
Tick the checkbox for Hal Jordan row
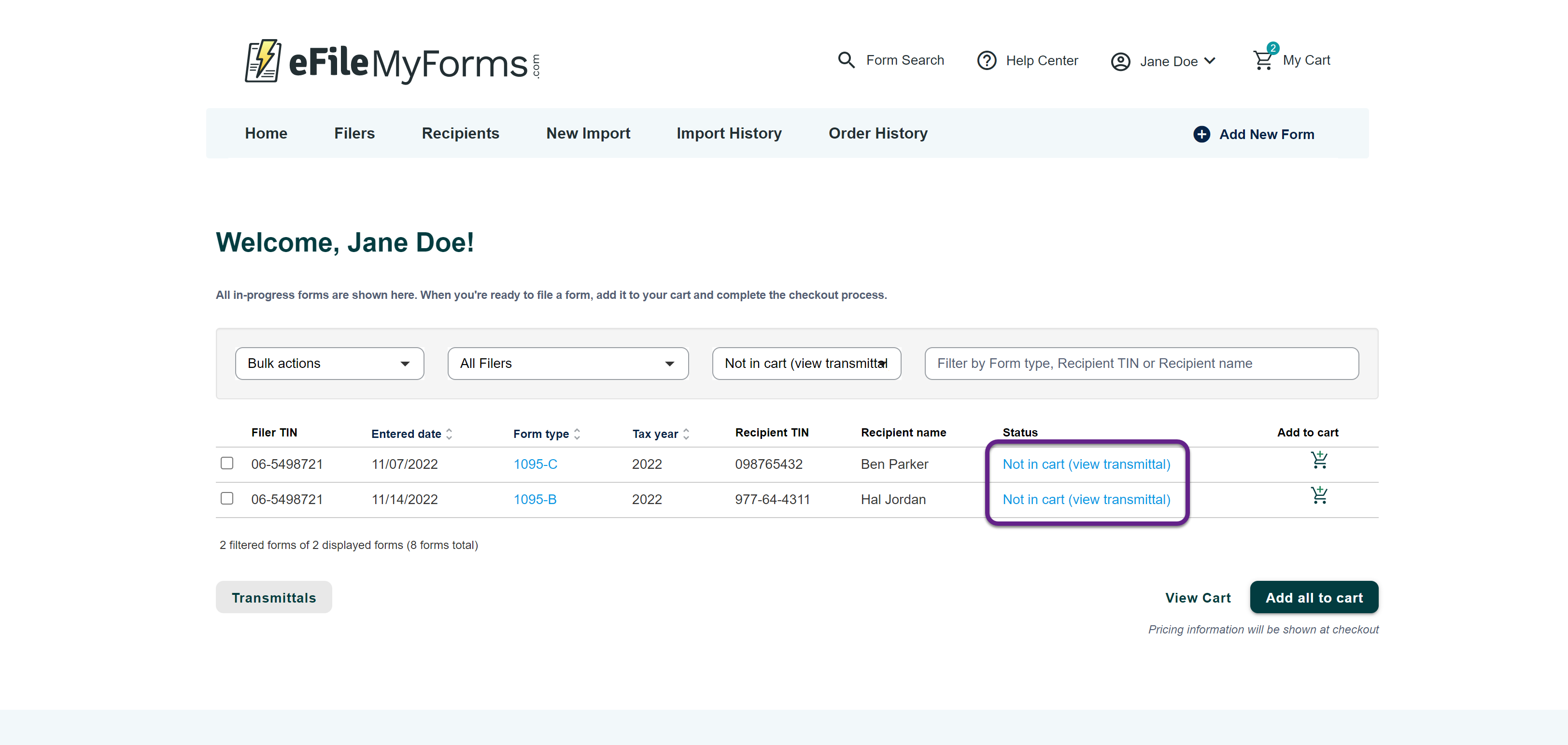point(227,498)
